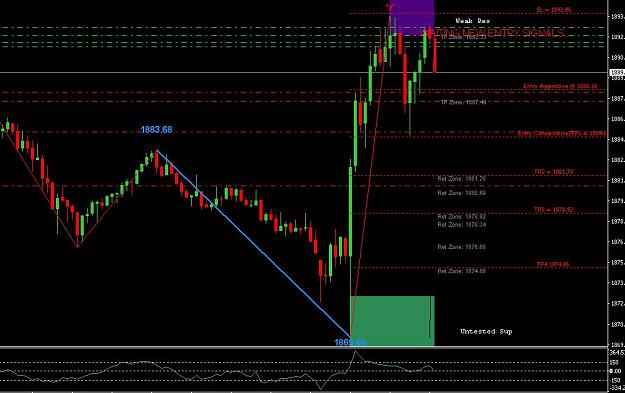Viewport: 625px width, 393px height.
Task: Click the 'Entry Conservative' label
Action: (562, 133)
